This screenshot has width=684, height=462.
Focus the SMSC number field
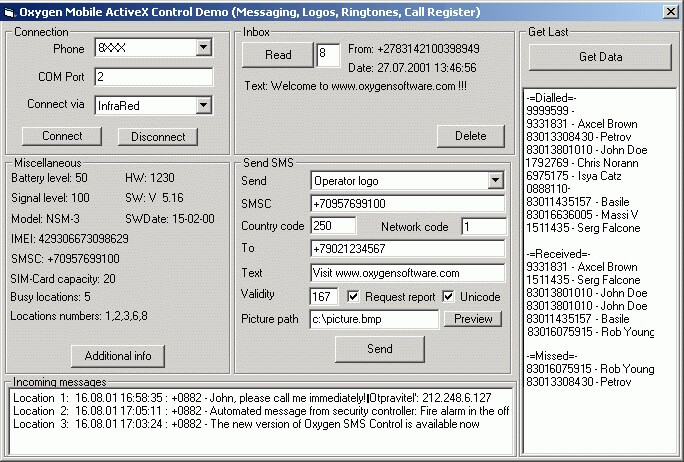(407, 204)
